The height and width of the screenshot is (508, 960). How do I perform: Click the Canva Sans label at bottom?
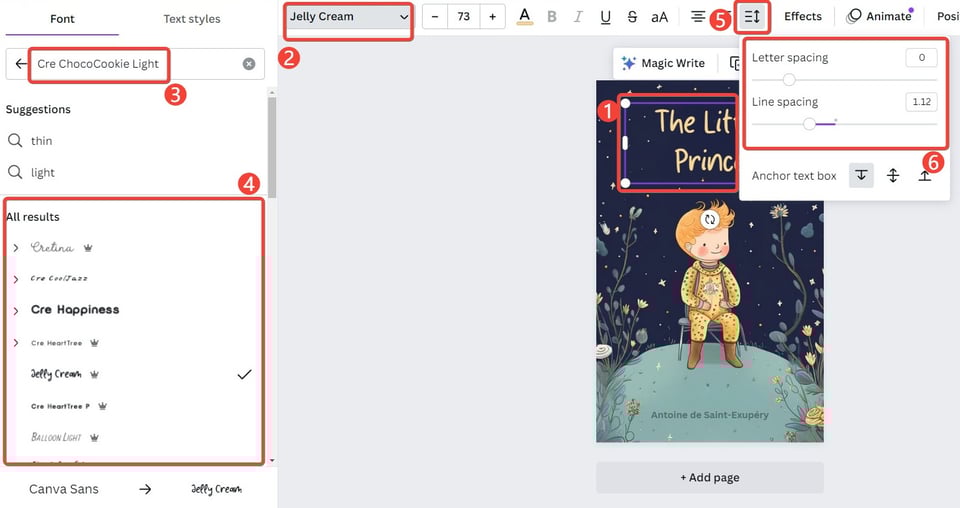[x=64, y=489]
